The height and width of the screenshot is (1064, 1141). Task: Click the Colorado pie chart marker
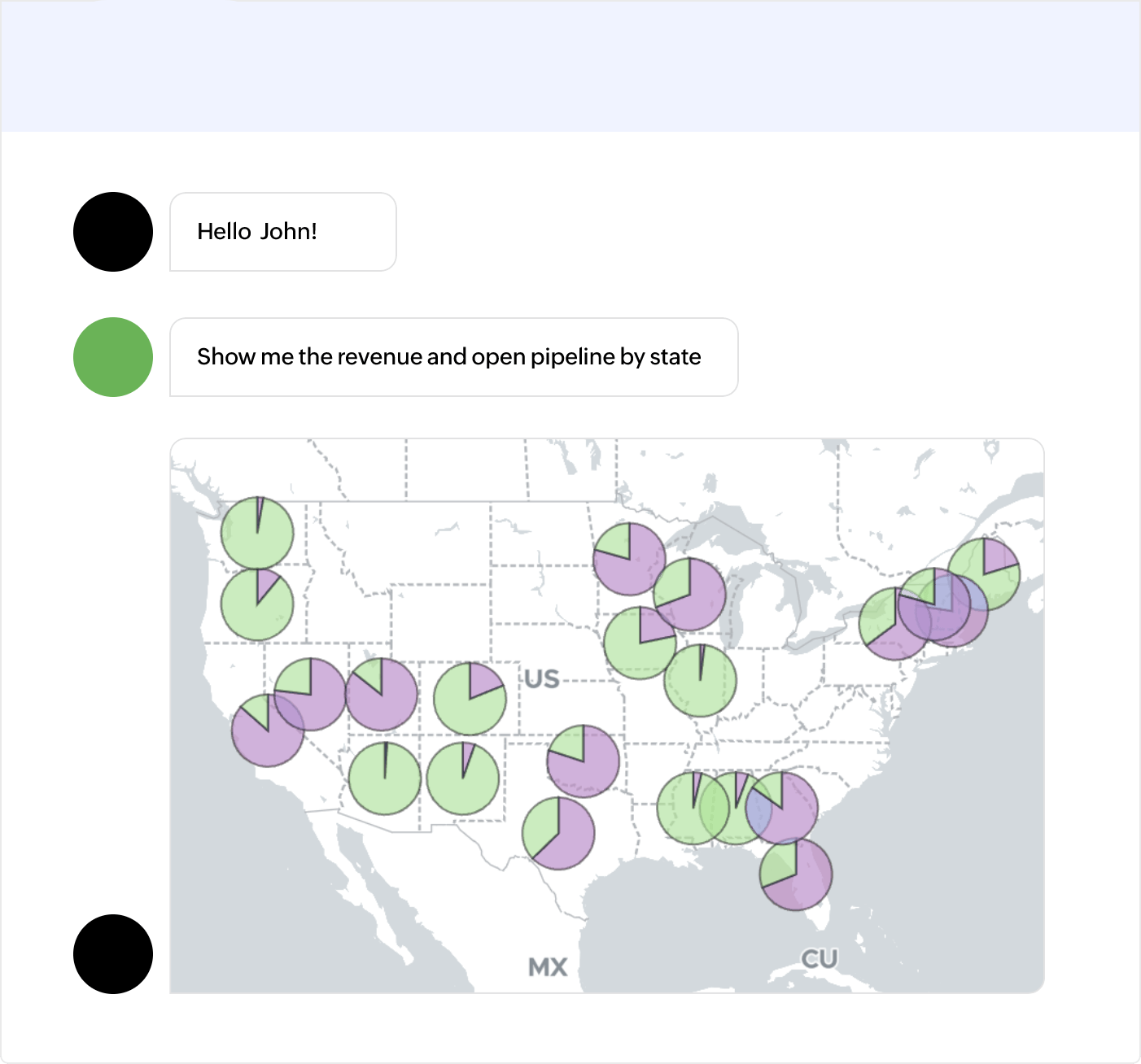click(470, 699)
